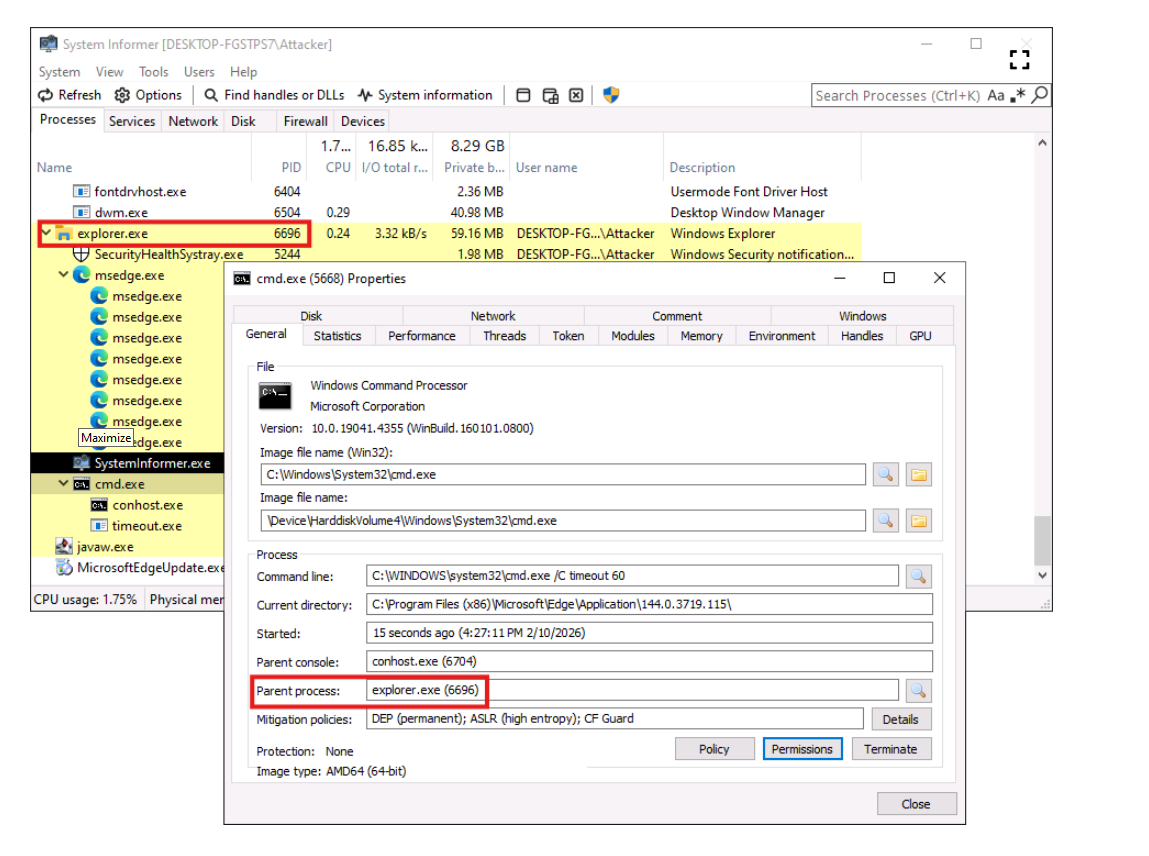Click the shield elevation icon
The image size is (1149, 856).
click(611, 95)
